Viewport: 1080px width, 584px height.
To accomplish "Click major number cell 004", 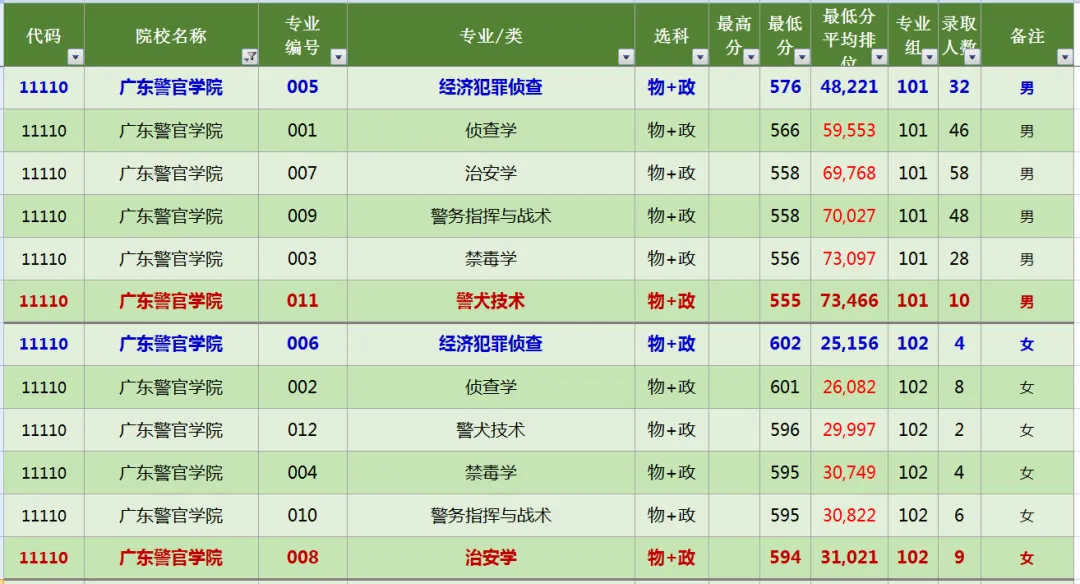I will click(x=302, y=473).
